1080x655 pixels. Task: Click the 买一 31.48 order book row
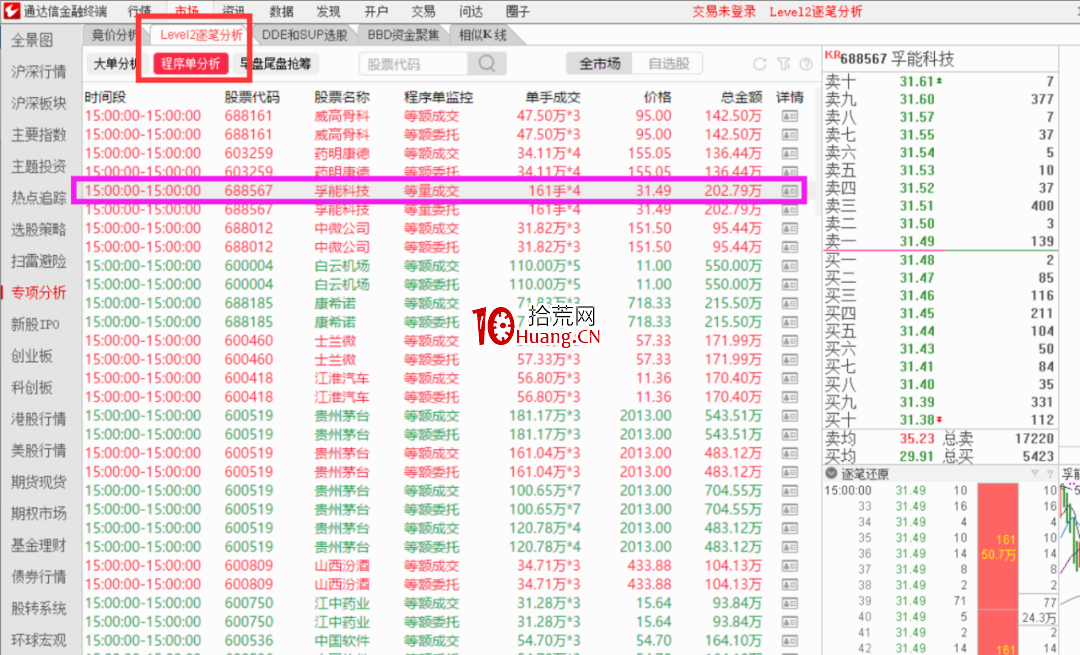pyautogui.click(x=939, y=260)
